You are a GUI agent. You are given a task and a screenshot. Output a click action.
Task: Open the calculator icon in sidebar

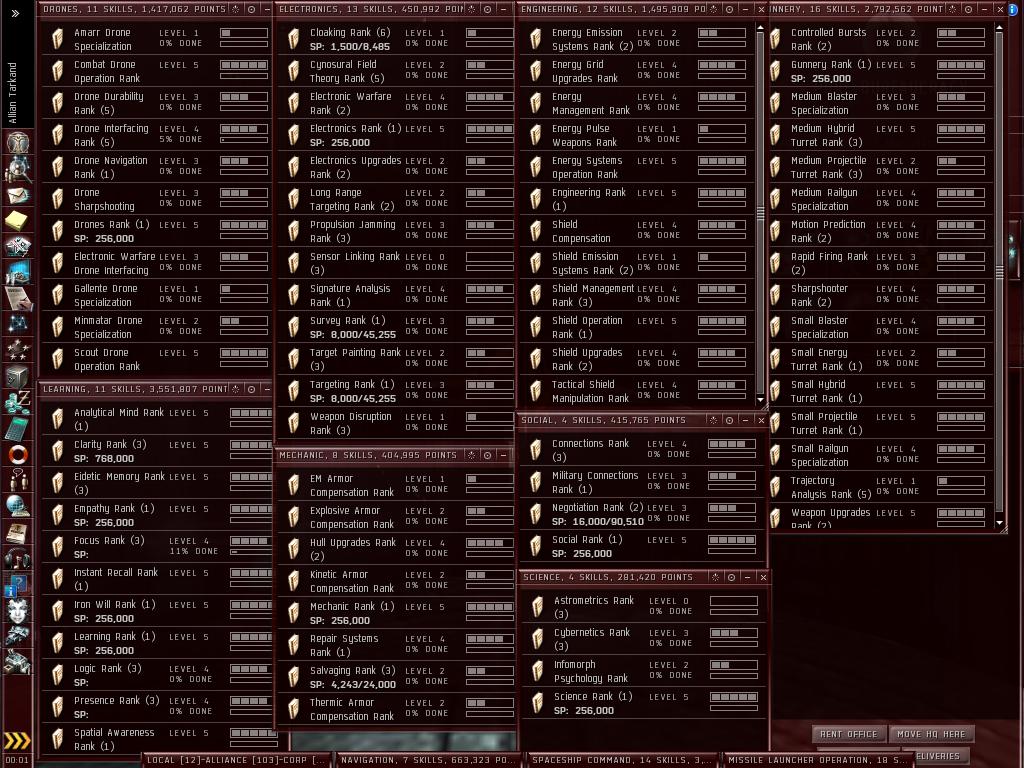click(18, 428)
